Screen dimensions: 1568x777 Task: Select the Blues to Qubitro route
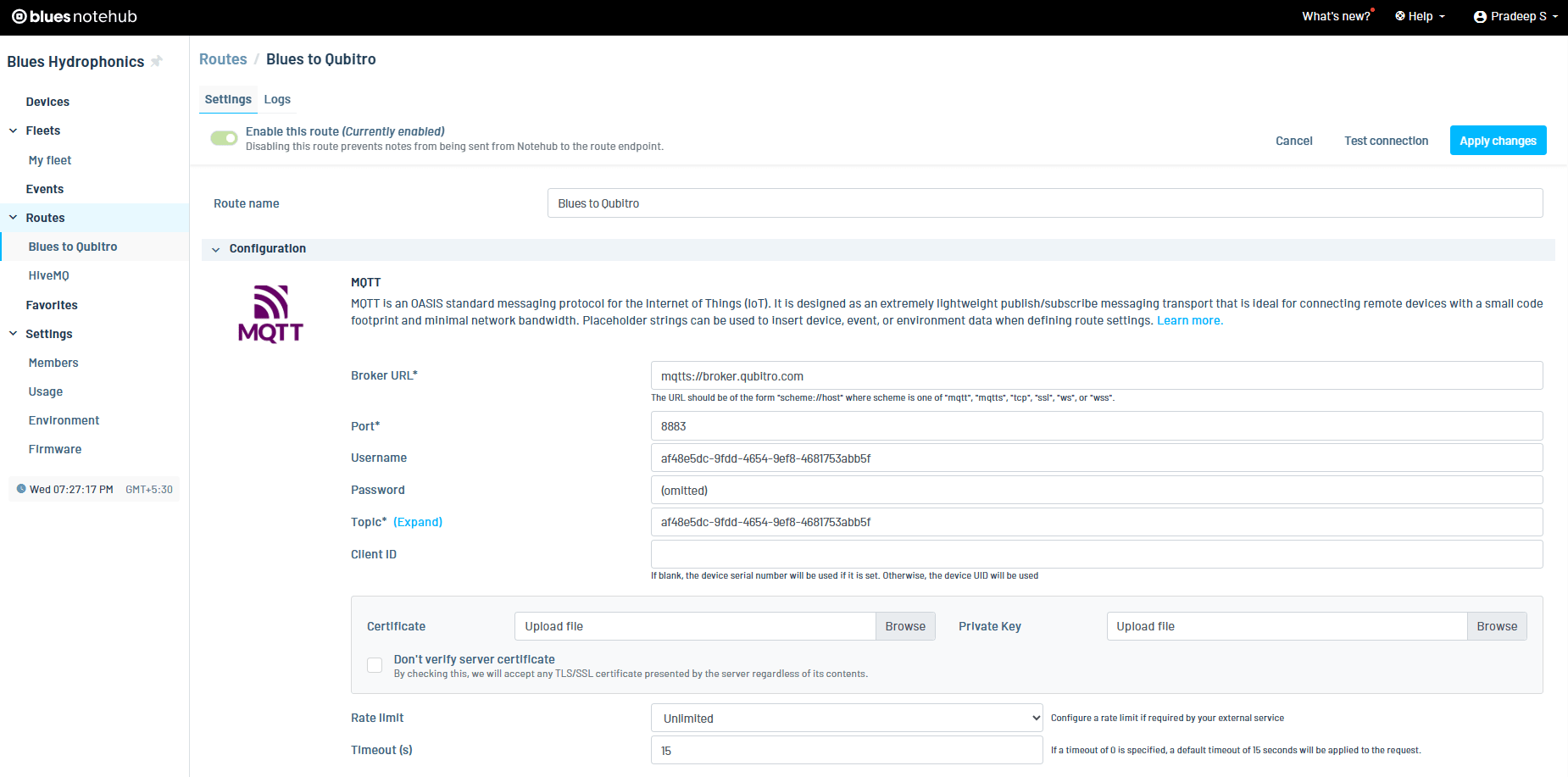click(73, 247)
